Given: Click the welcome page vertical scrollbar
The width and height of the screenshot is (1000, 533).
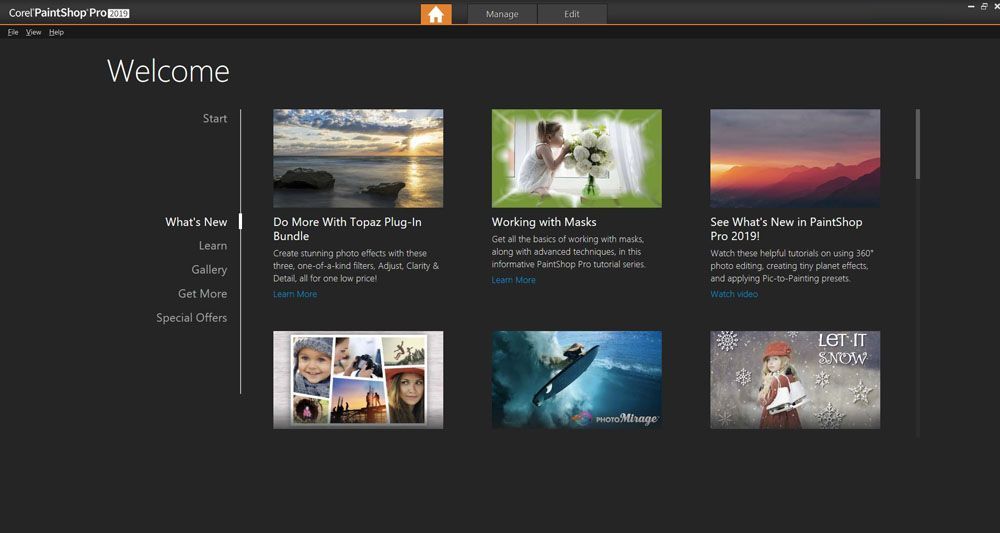Looking at the screenshot, I should tap(918, 144).
